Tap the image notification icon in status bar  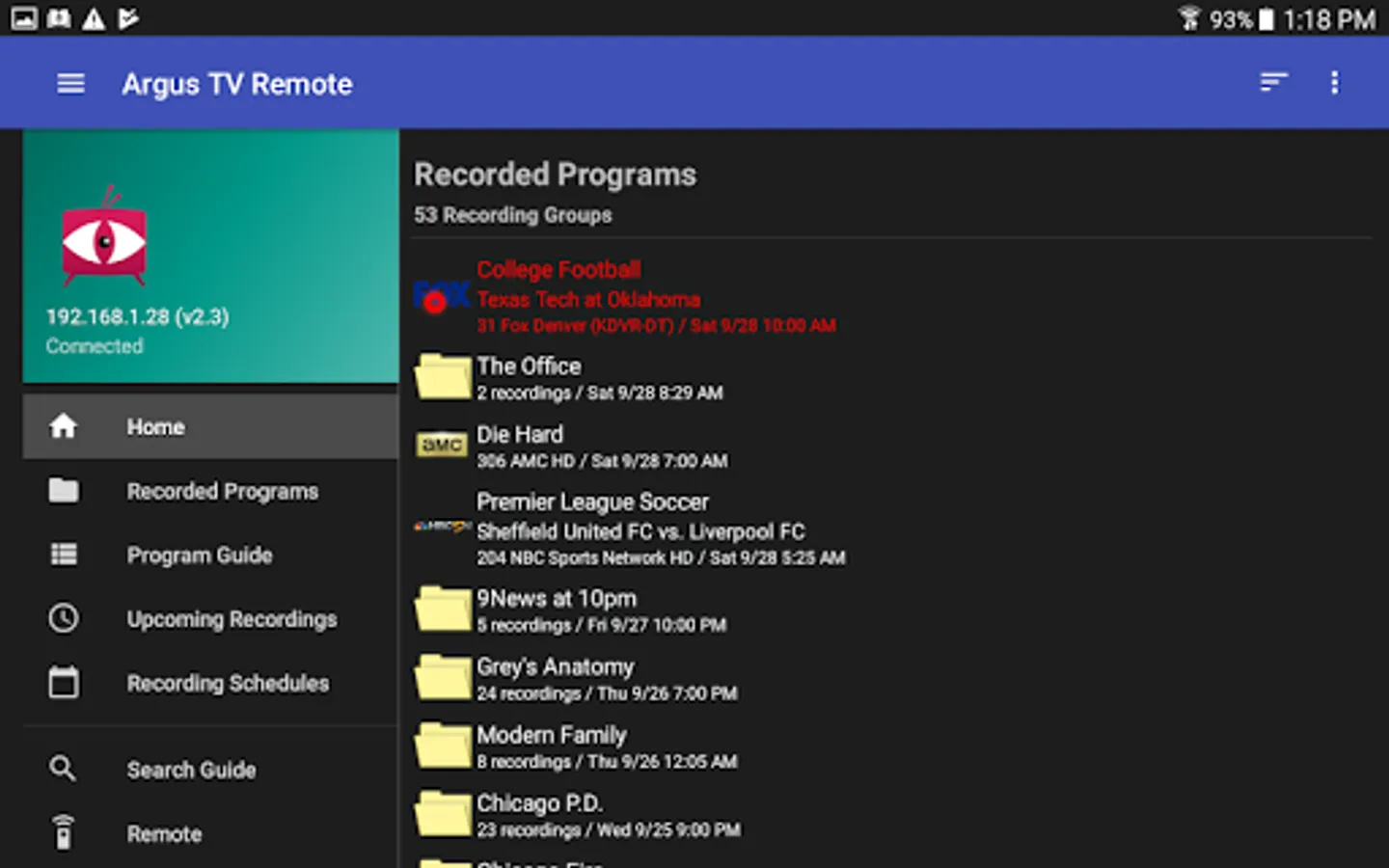pos(24,18)
